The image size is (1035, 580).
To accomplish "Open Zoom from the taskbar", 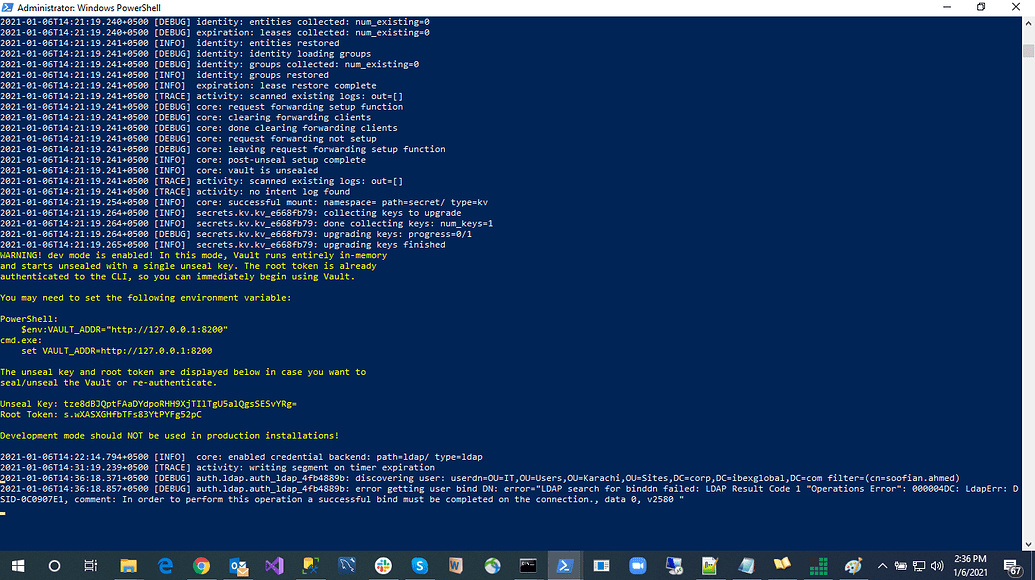I will coord(637,565).
